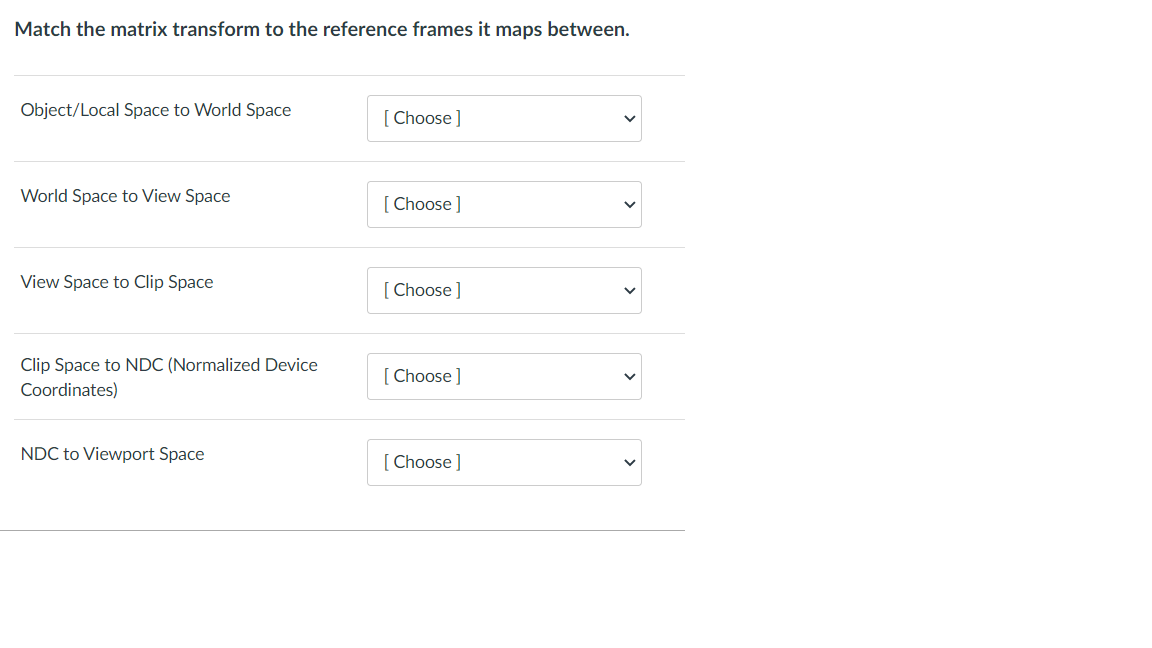1152x648 pixels.
Task: Open the dropdown for Object/Local Space to World Space
Action: 504,118
